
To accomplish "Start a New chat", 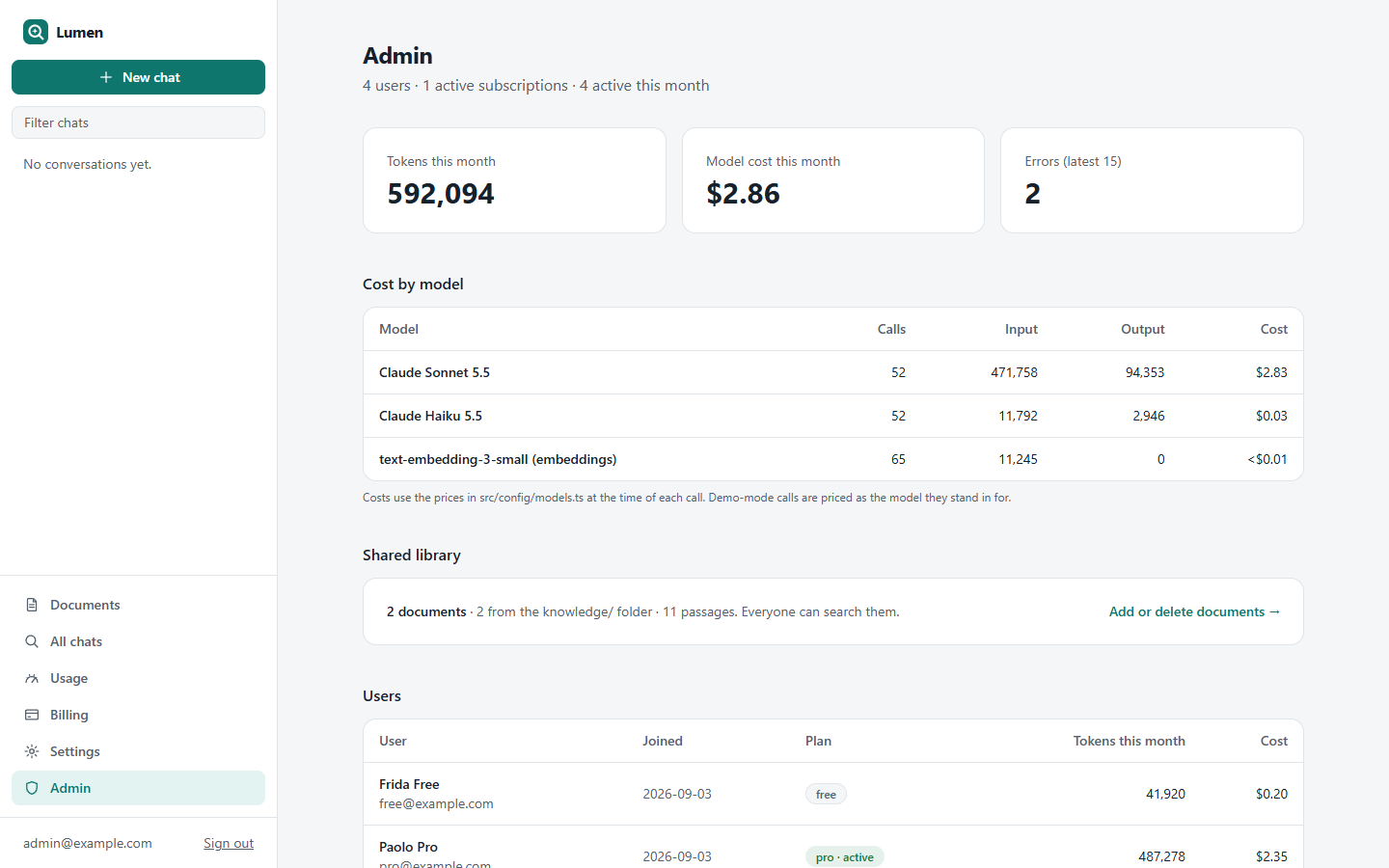I will click(138, 77).
